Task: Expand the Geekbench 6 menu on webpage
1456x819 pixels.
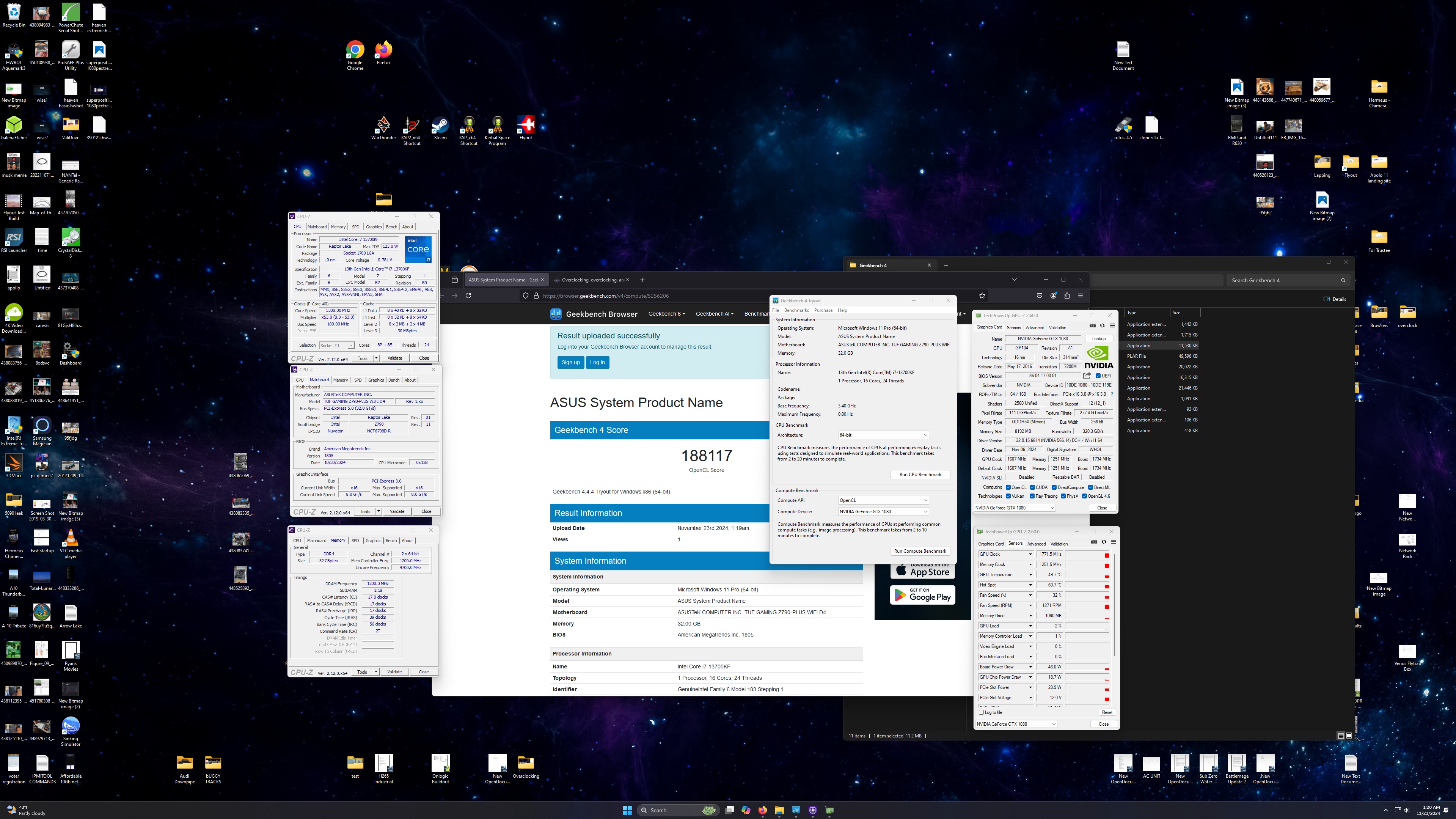Action: coord(666,314)
